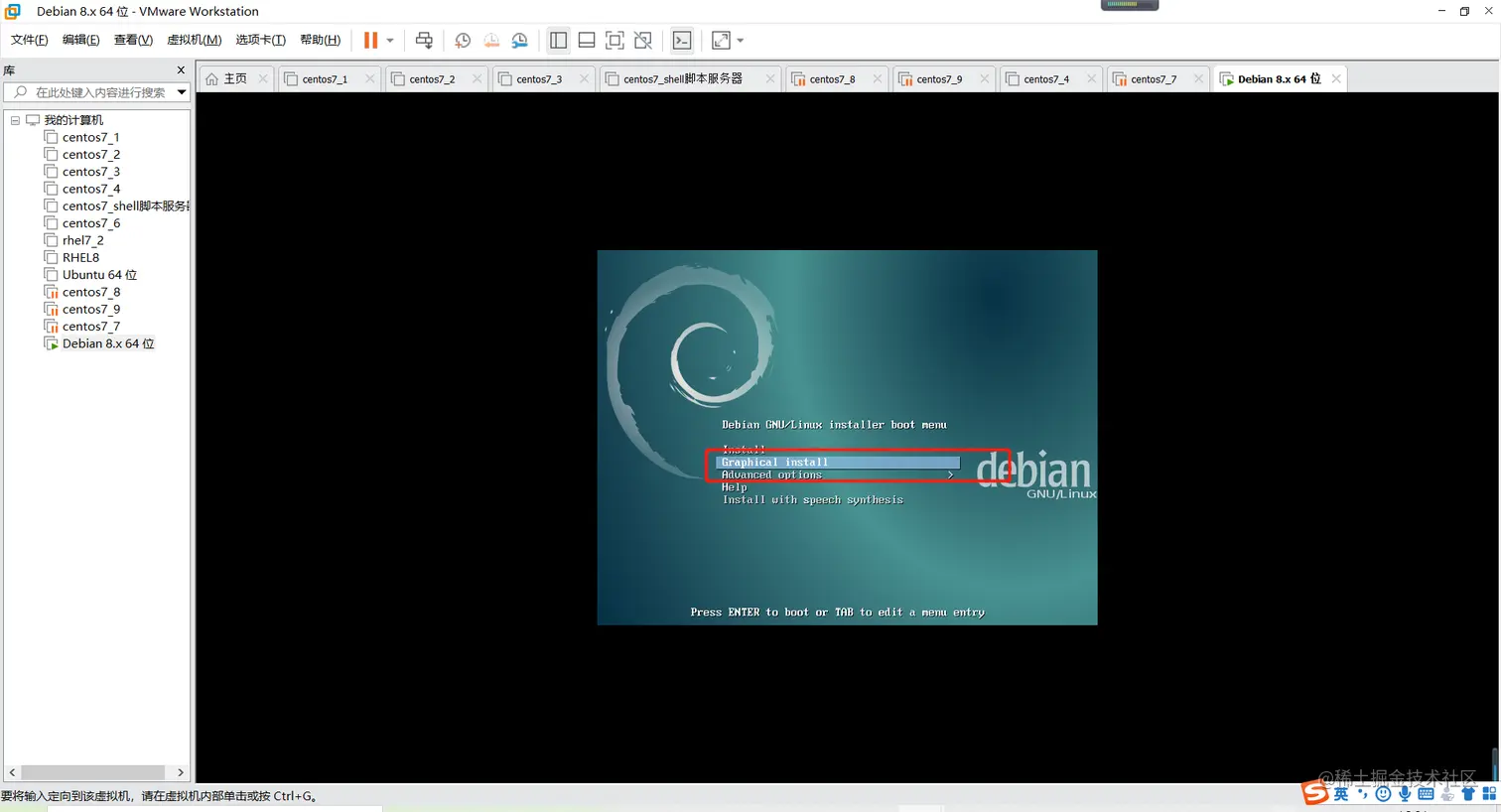Select centos7_9 in the library tree
Screen dimensions: 1501x812
pyautogui.click(x=90, y=309)
